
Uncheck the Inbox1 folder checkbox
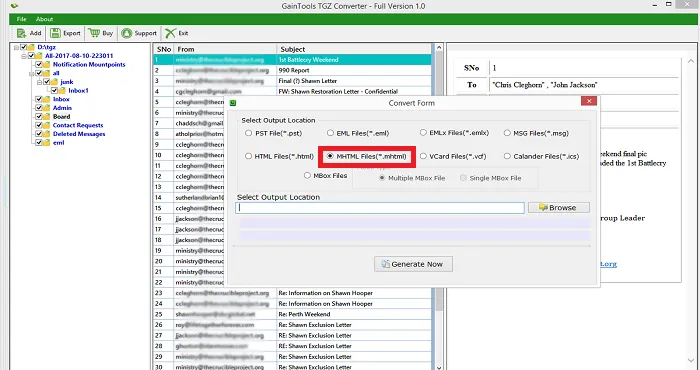coord(54,91)
